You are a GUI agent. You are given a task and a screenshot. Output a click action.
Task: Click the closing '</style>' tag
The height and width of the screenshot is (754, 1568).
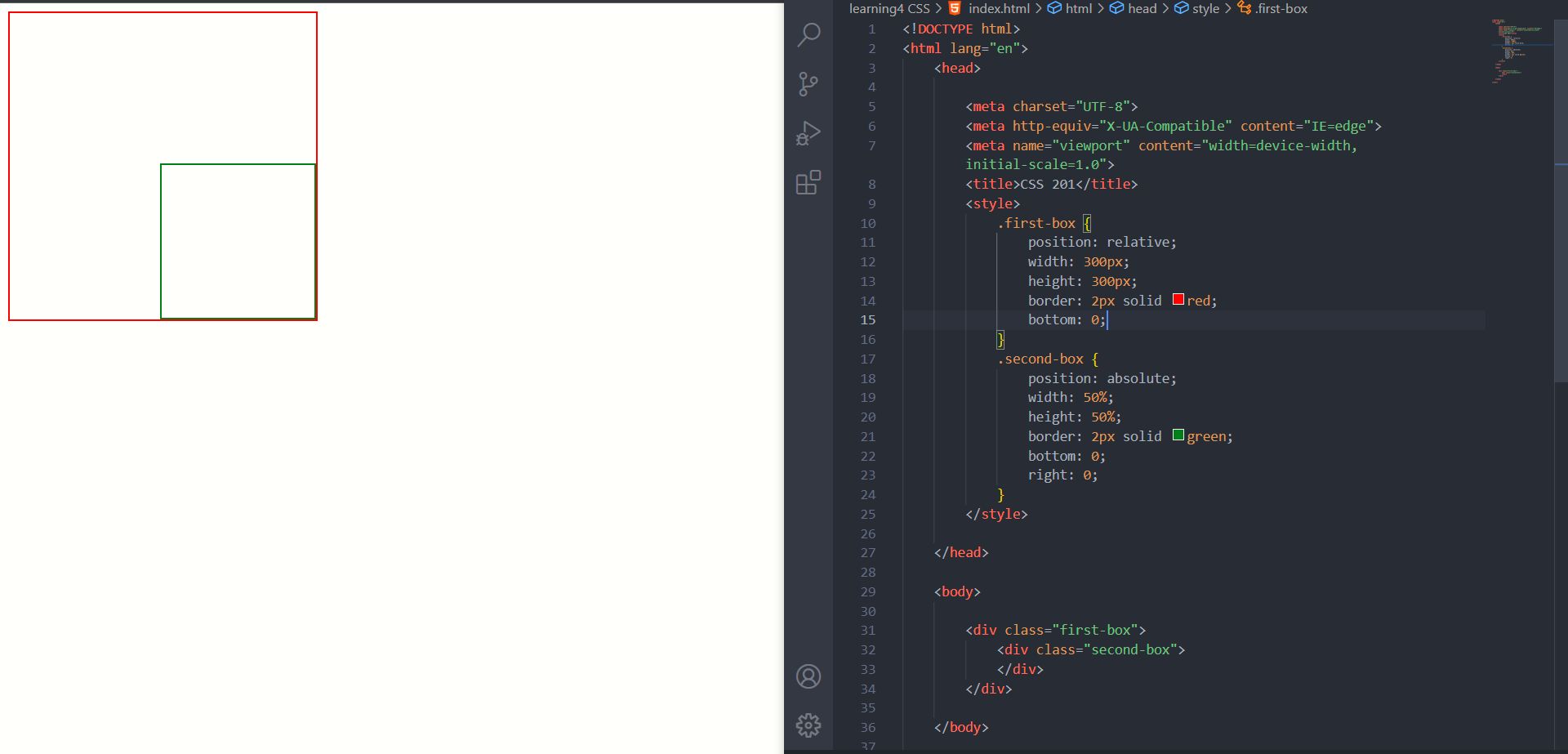click(996, 515)
